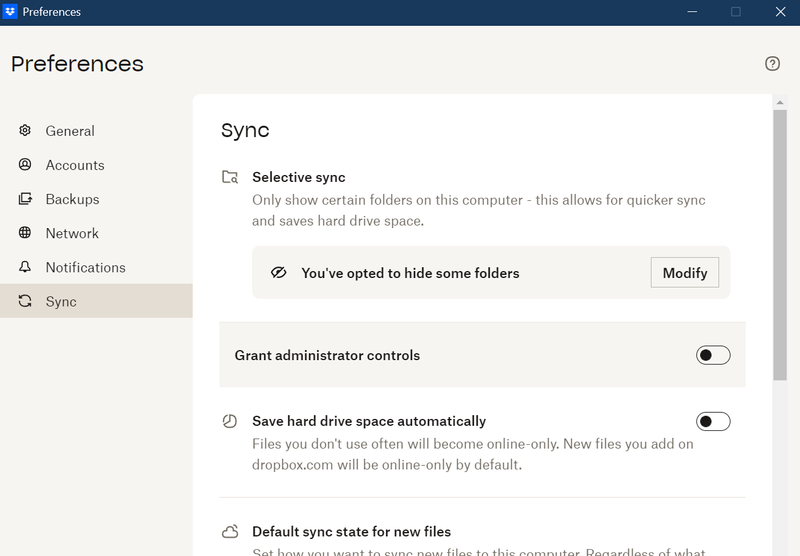
Task: Select Backups in the sidebar
Action: coord(72,199)
